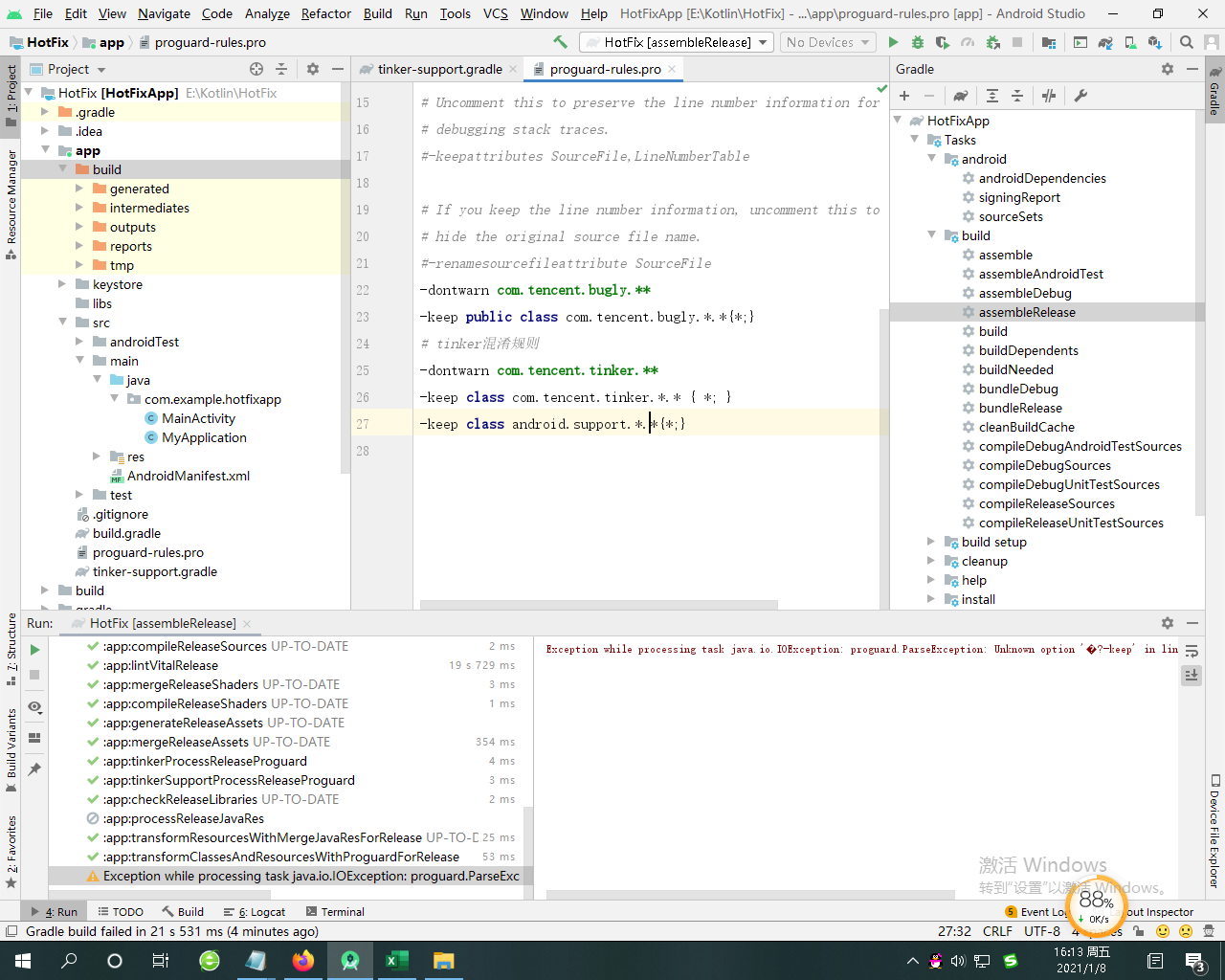Click Reimport Gradle projects elephant icon
Screen dimensions: 1225x980
[961, 96]
